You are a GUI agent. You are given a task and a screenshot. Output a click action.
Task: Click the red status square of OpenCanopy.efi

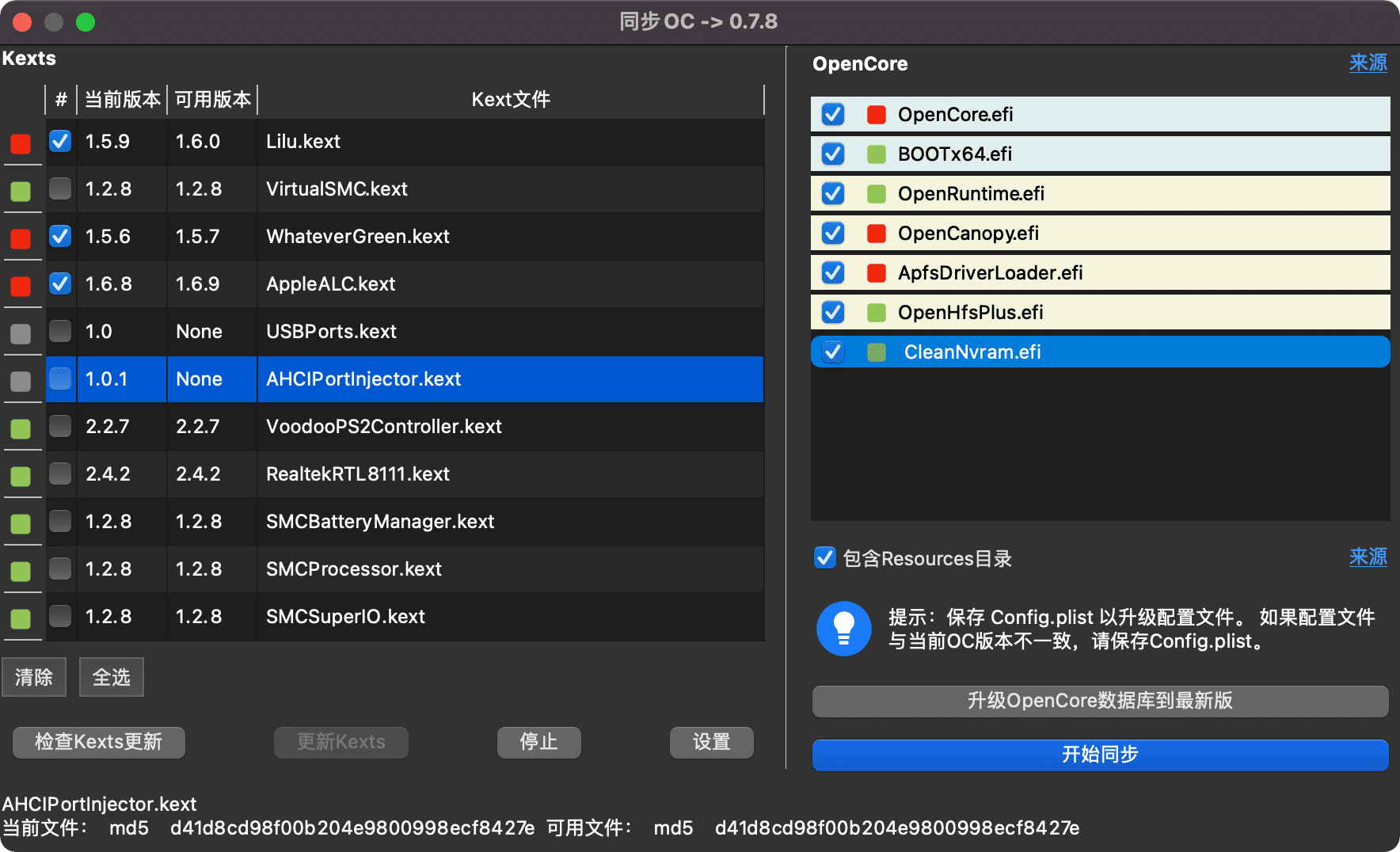pos(876,234)
